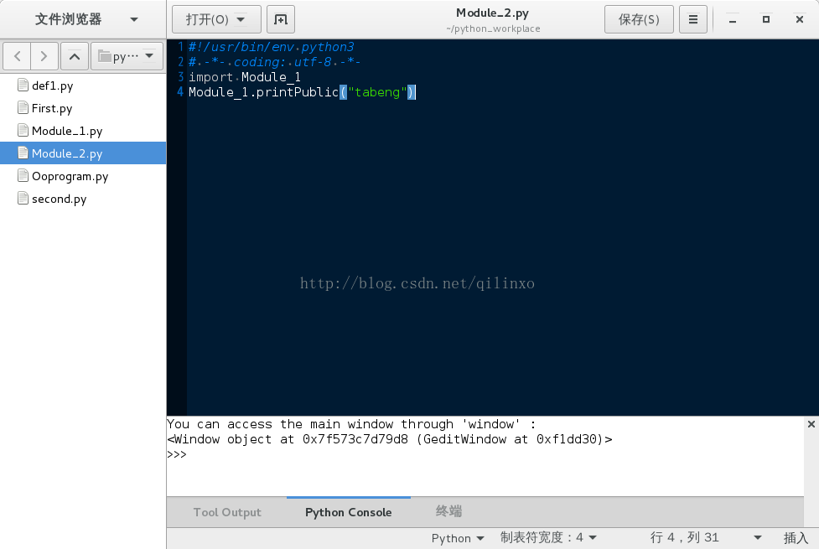The width and height of the screenshot is (819, 549).
Task: Click the def1.py file icon
Action: pos(23,85)
